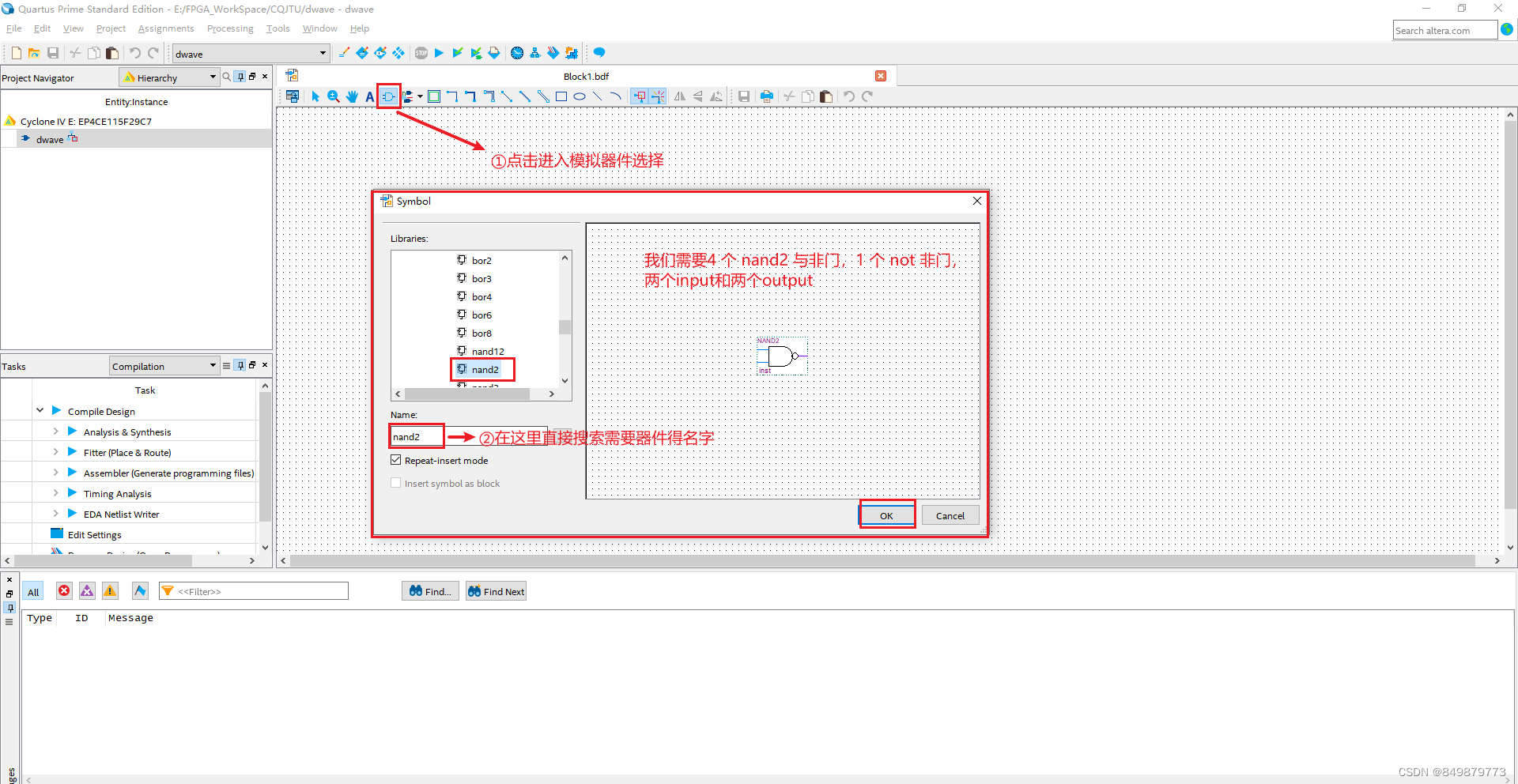Click the blue speech-bubble help icon

tap(599, 53)
